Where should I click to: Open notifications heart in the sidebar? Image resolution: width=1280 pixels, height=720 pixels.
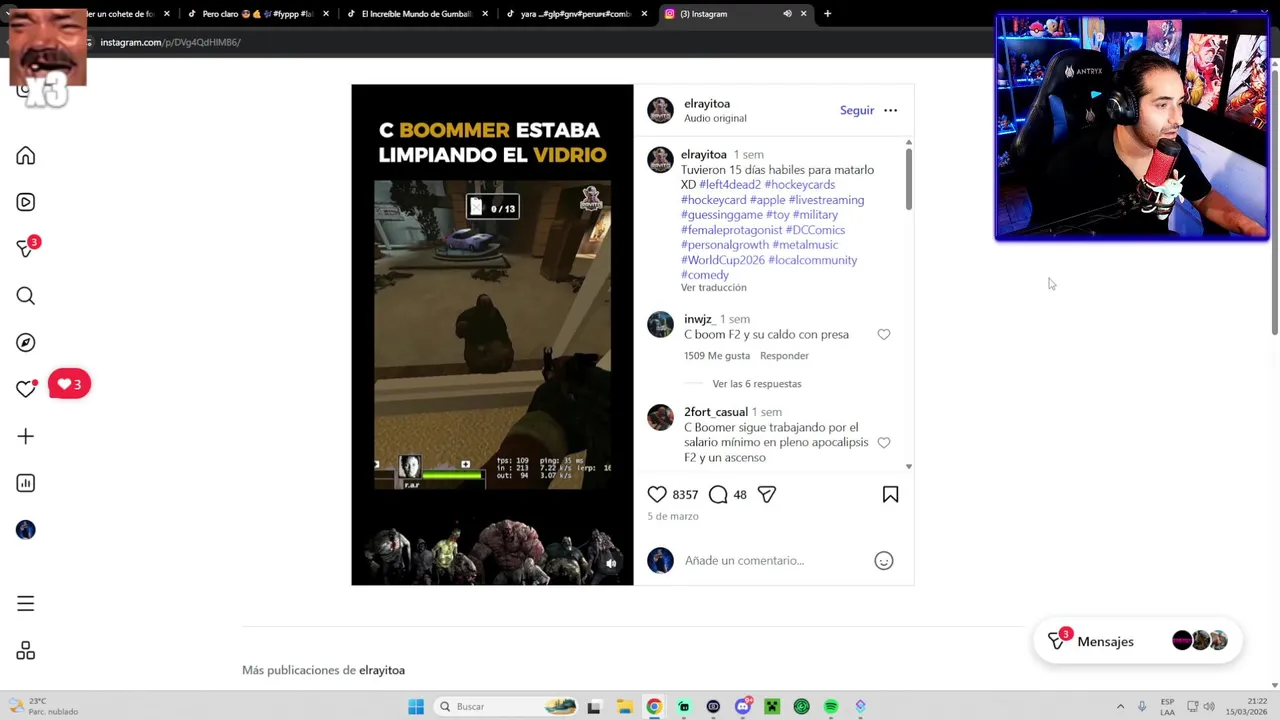tap(26, 389)
